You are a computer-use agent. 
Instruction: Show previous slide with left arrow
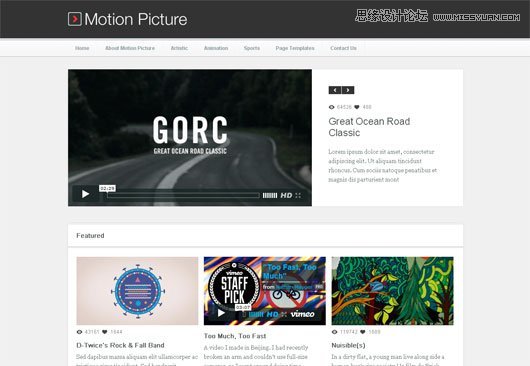point(335,90)
